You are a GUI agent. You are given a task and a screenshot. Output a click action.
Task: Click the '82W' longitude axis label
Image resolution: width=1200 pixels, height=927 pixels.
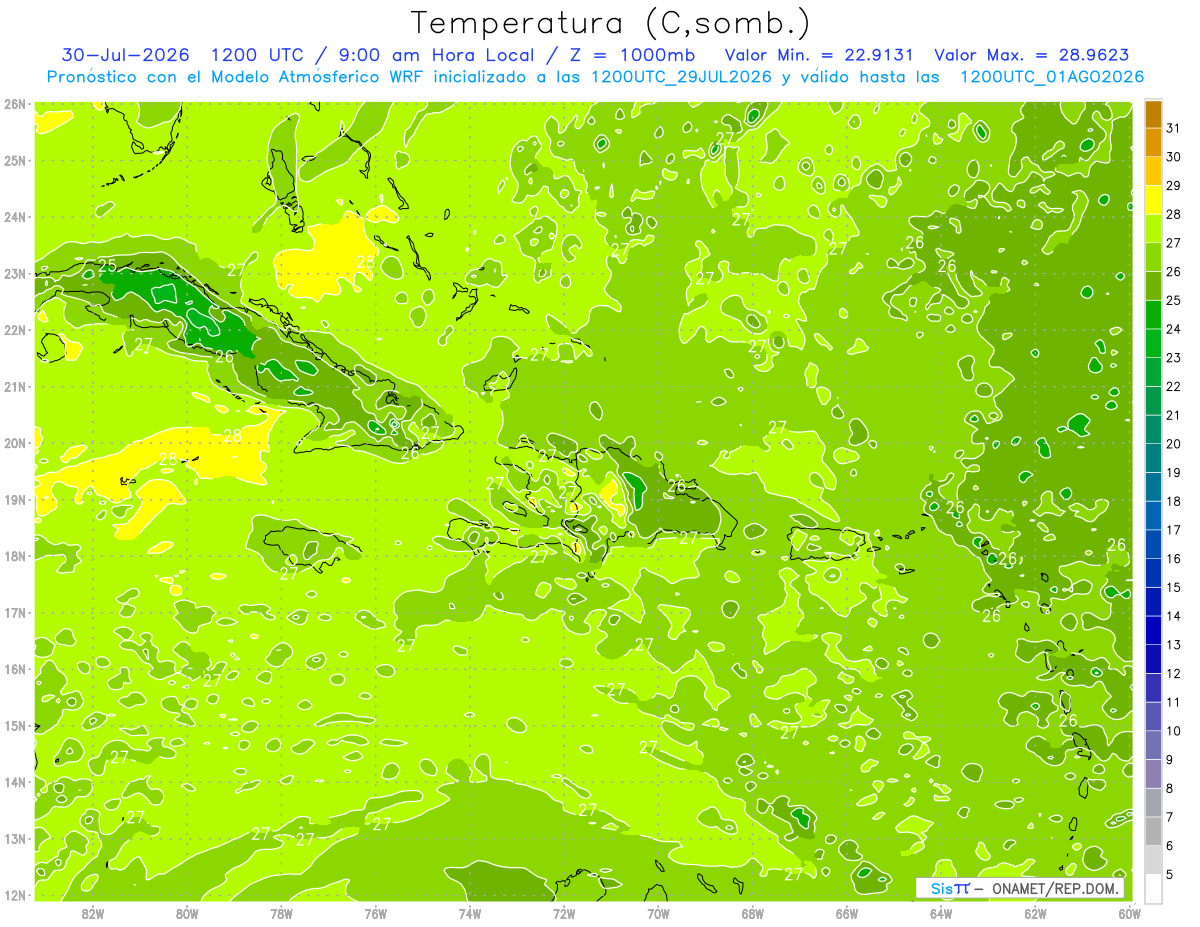coord(93,913)
